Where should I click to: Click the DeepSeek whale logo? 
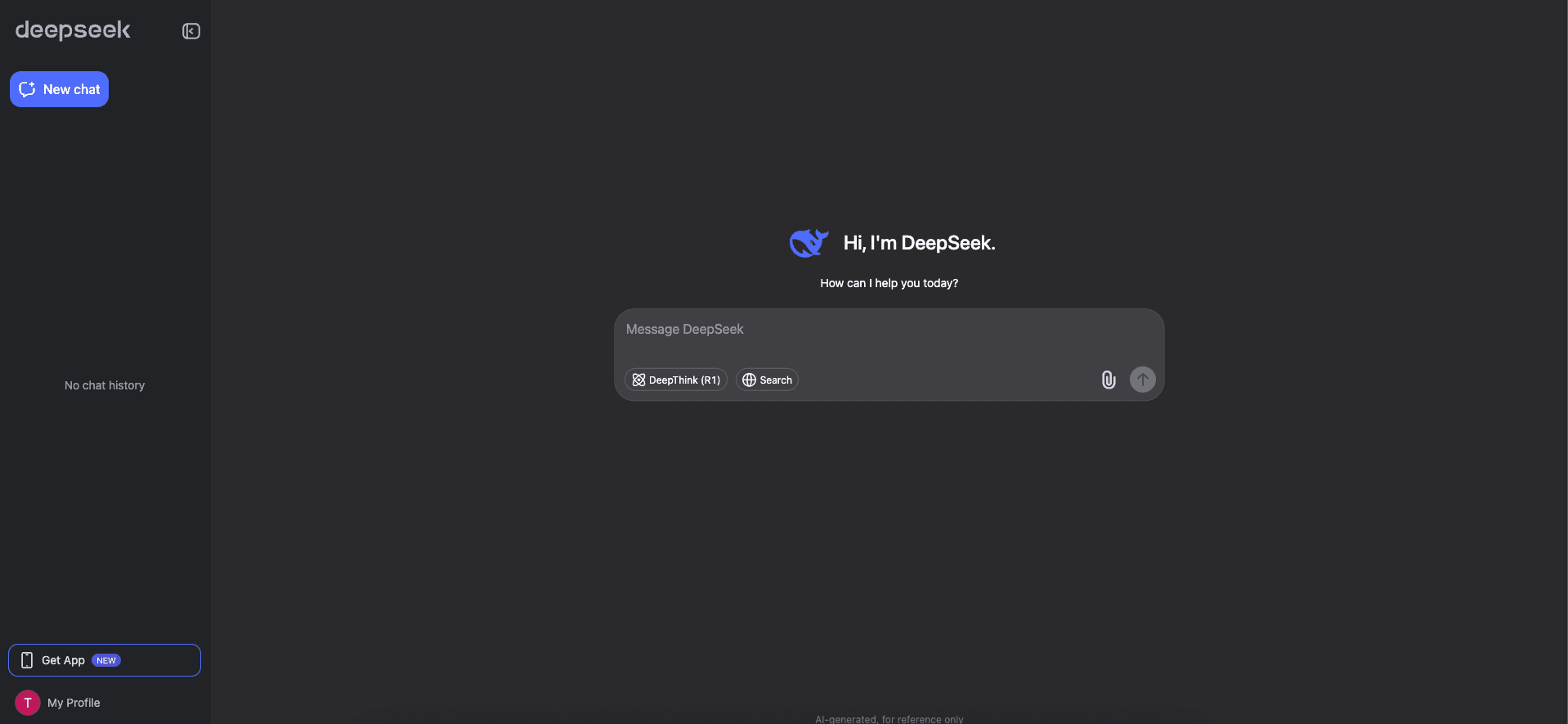(x=809, y=243)
